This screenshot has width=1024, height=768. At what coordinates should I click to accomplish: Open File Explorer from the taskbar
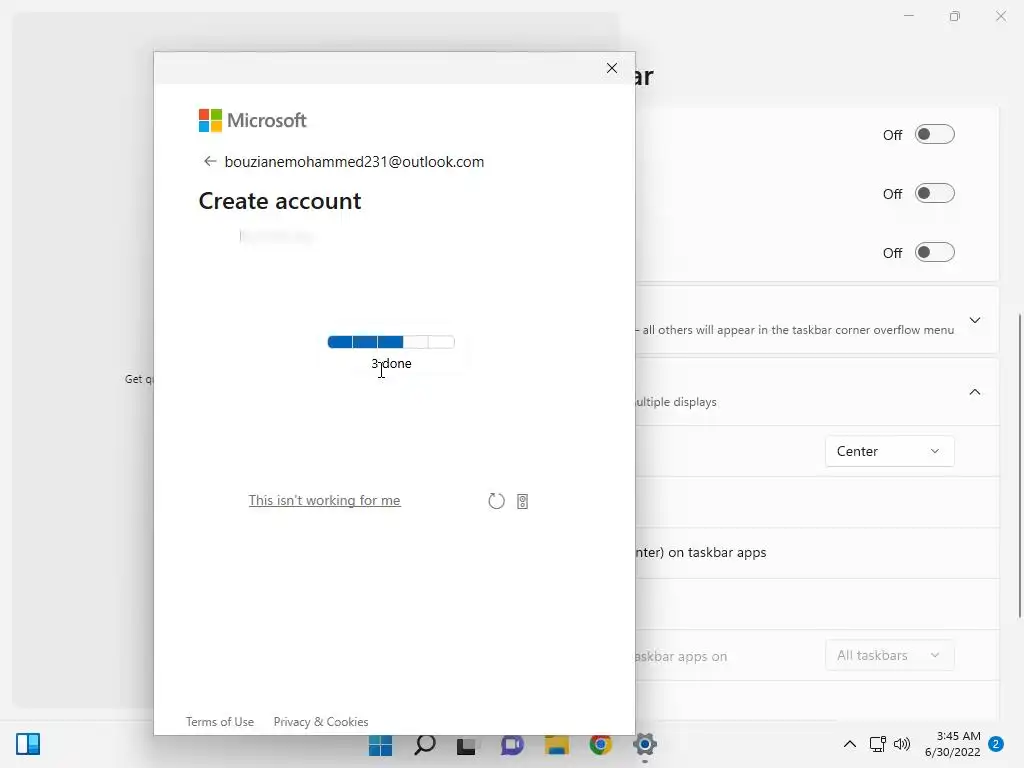[557, 744]
